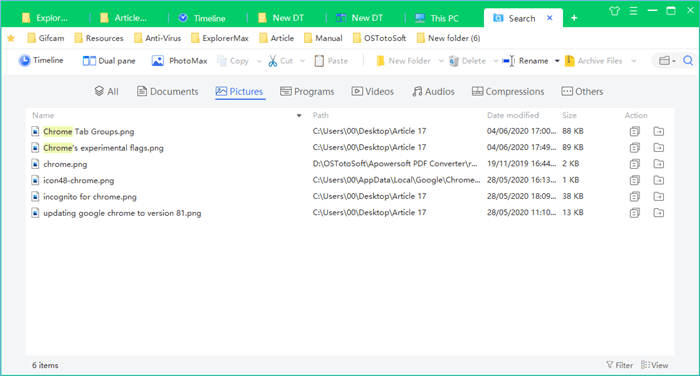Launch PhotoMax from the toolbar
The height and width of the screenshot is (376, 700).
pyautogui.click(x=179, y=61)
